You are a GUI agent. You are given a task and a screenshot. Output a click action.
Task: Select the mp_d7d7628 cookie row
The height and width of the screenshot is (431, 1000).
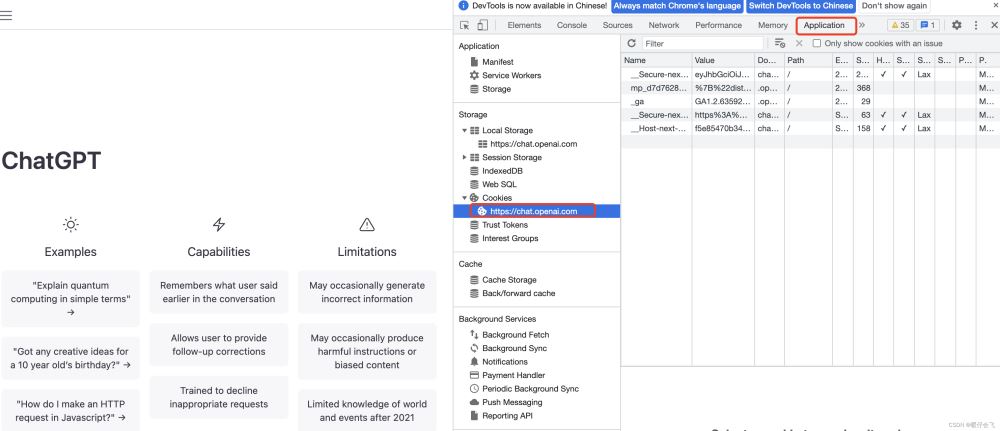coord(810,88)
